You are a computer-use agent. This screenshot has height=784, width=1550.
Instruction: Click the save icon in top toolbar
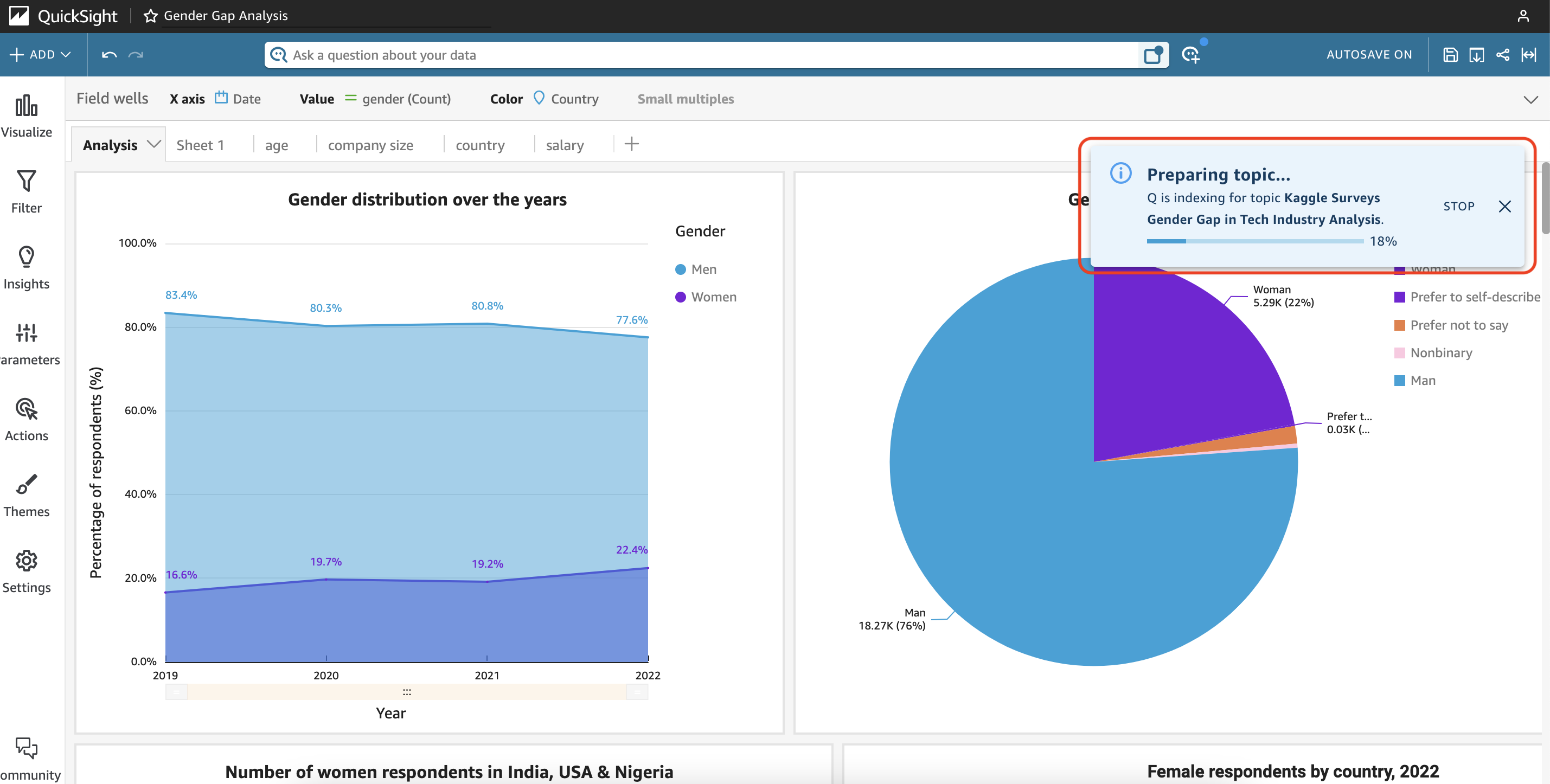coord(1450,55)
